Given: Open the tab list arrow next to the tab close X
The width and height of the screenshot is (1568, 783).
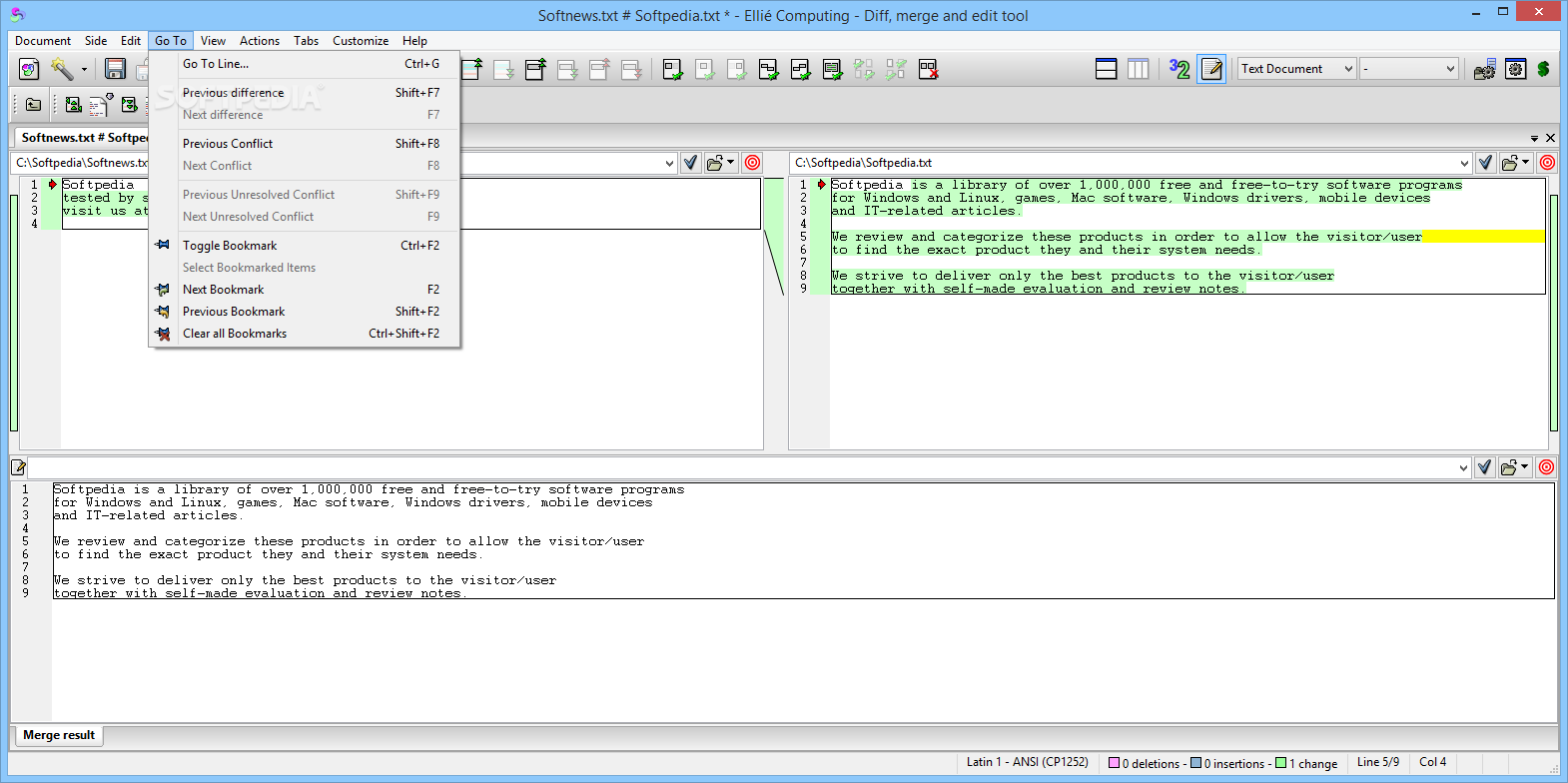Looking at the screenshot, I should coord(1534,139).
